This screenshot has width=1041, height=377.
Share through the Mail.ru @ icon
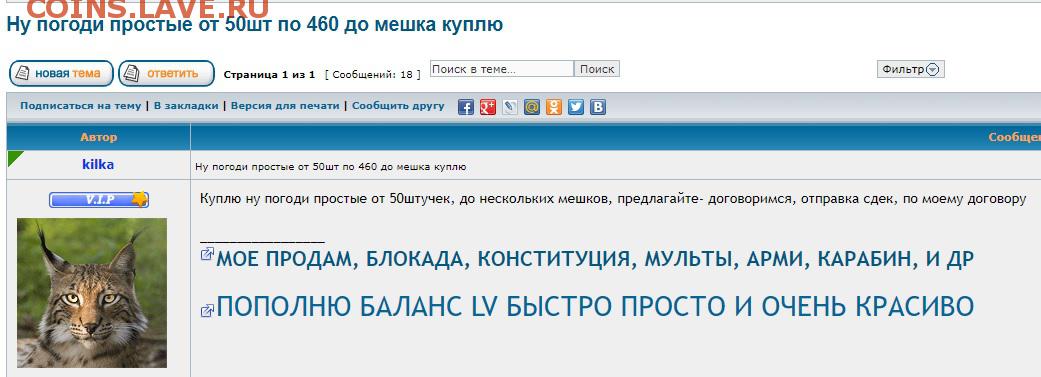point(532,107)
